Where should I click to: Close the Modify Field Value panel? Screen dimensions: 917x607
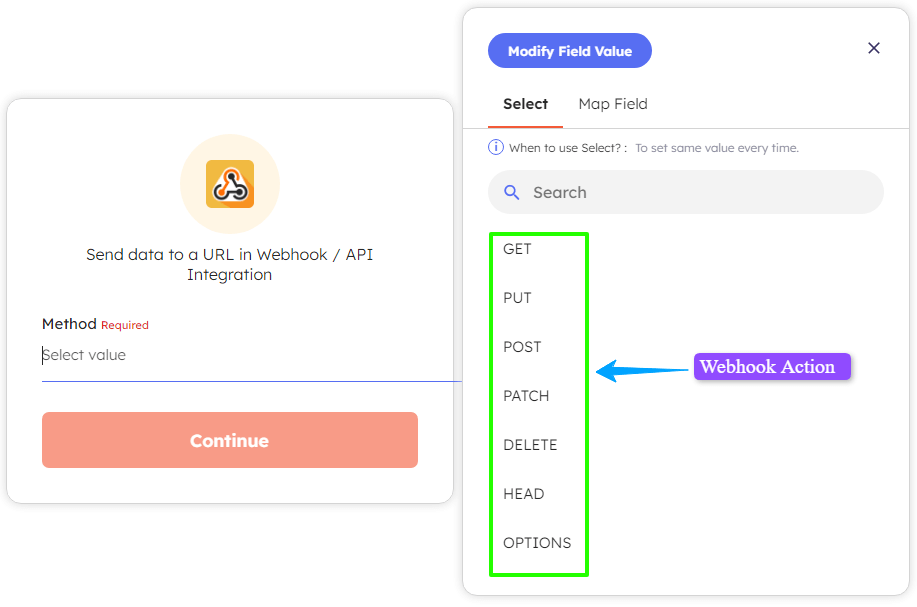pos(873,47)
